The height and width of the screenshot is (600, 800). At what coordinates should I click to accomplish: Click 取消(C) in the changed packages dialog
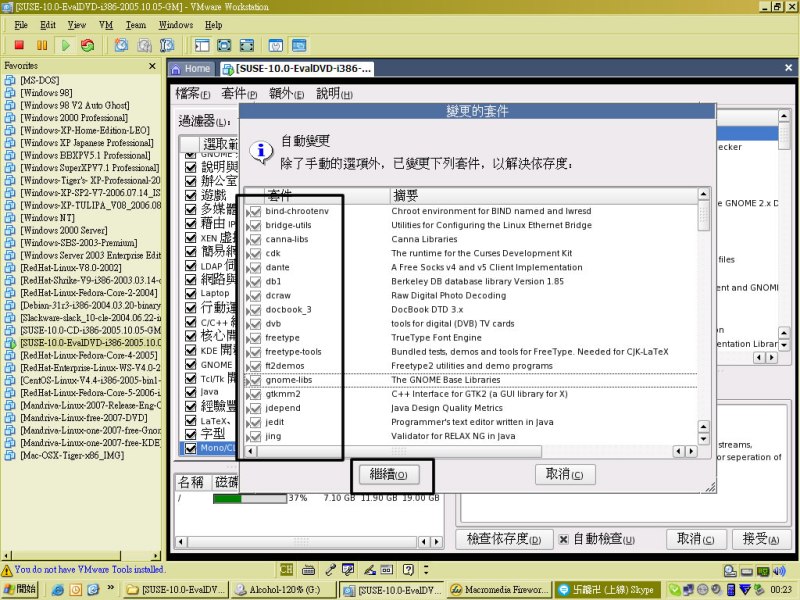[564, 474]
